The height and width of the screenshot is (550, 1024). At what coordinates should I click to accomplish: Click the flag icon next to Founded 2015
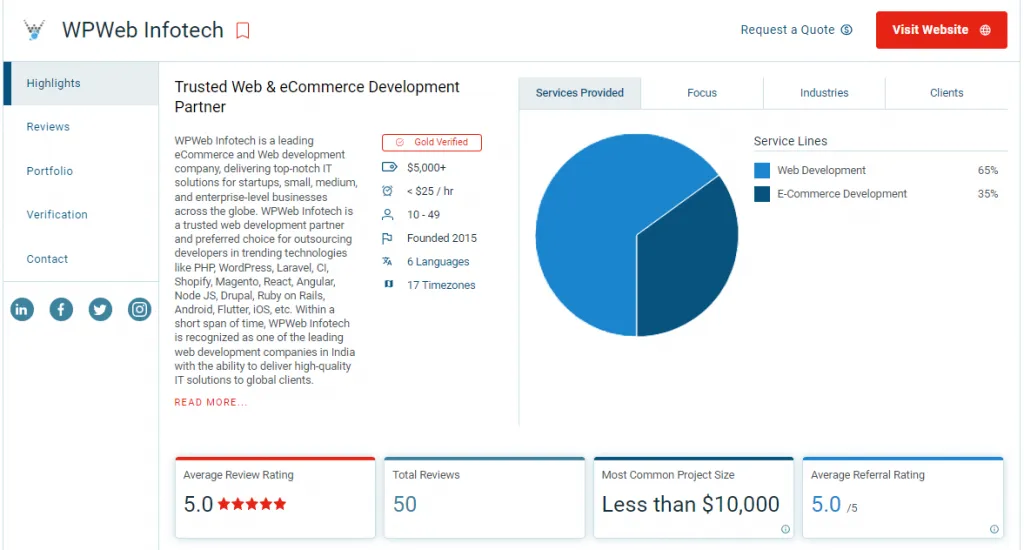coord(387,238)
